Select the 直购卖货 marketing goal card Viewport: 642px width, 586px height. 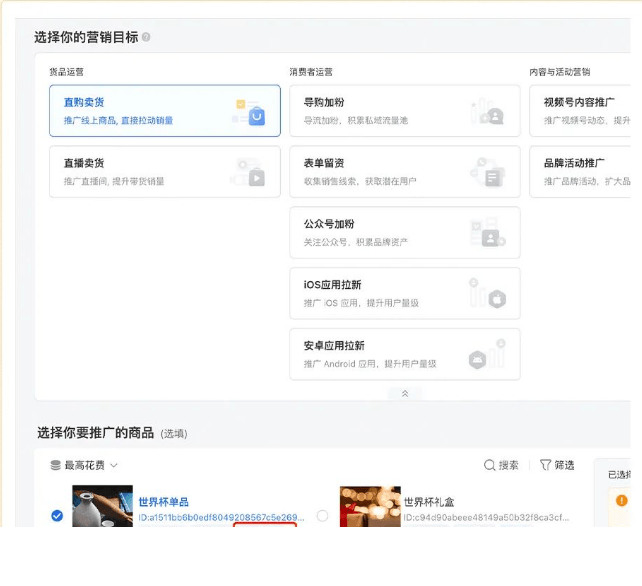pyautogui.click(x=165, y=111)
